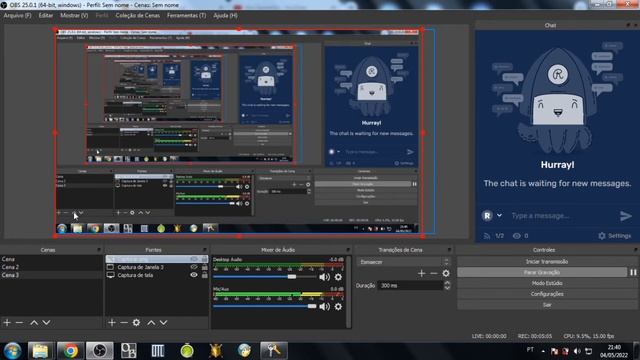Image resolution: width=640 pixels, height=360 pixels.
Task: Lock the highlighted first source
Action: point(204,259)
